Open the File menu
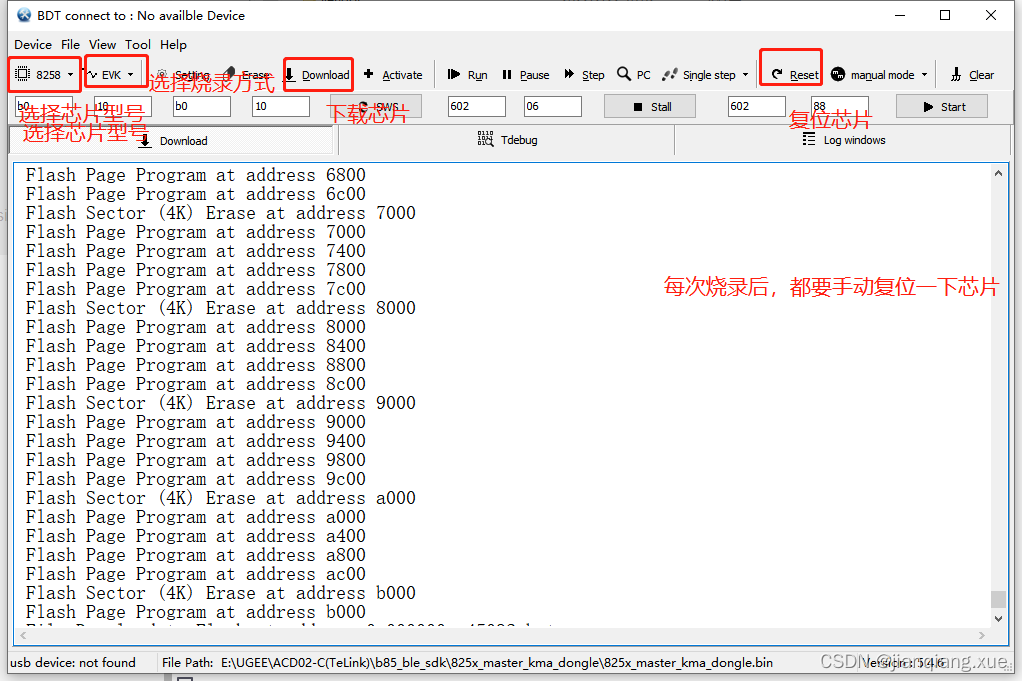The image size is (1022, 681). (70, 44)
